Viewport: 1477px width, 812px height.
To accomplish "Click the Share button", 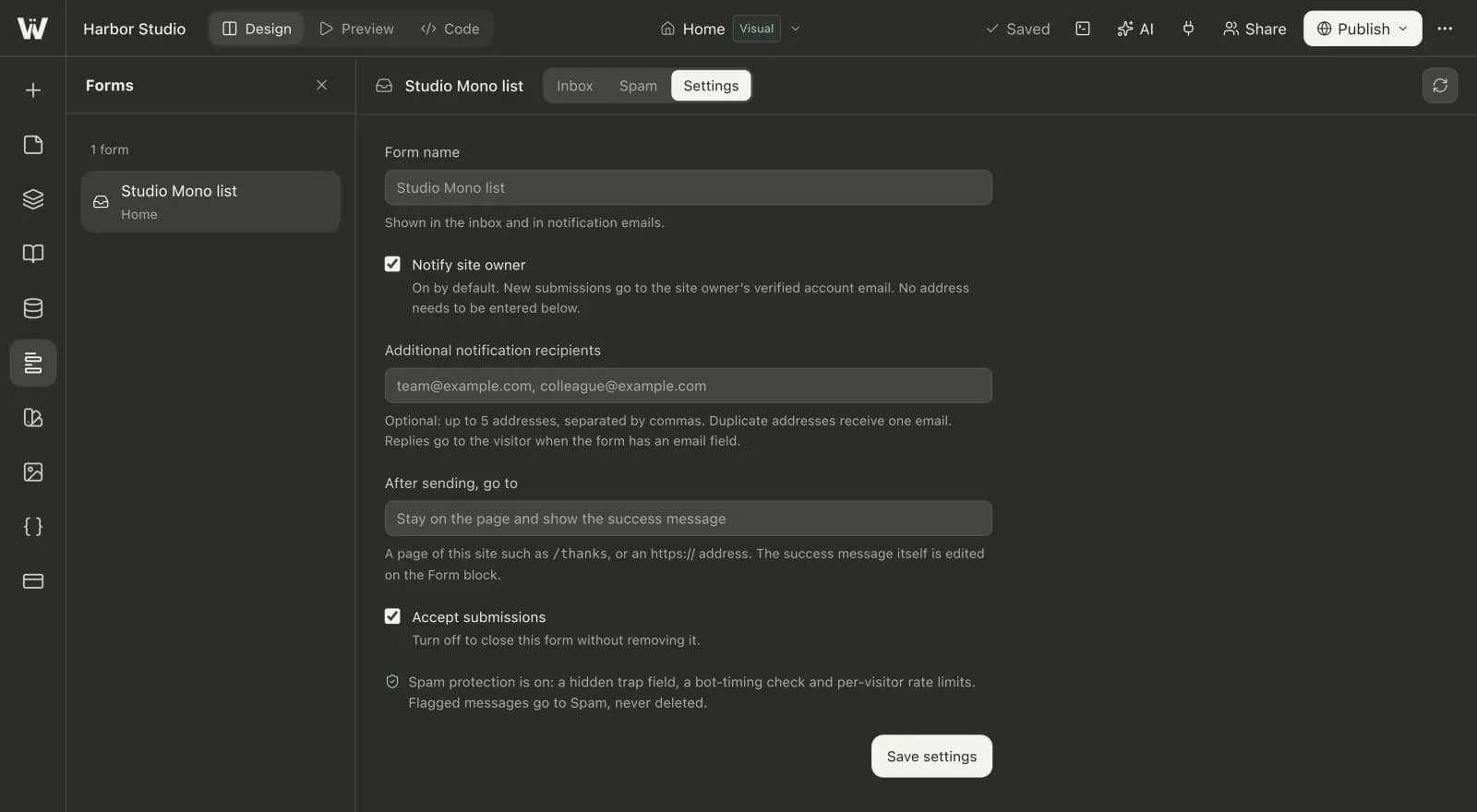I will point(1255,29).
